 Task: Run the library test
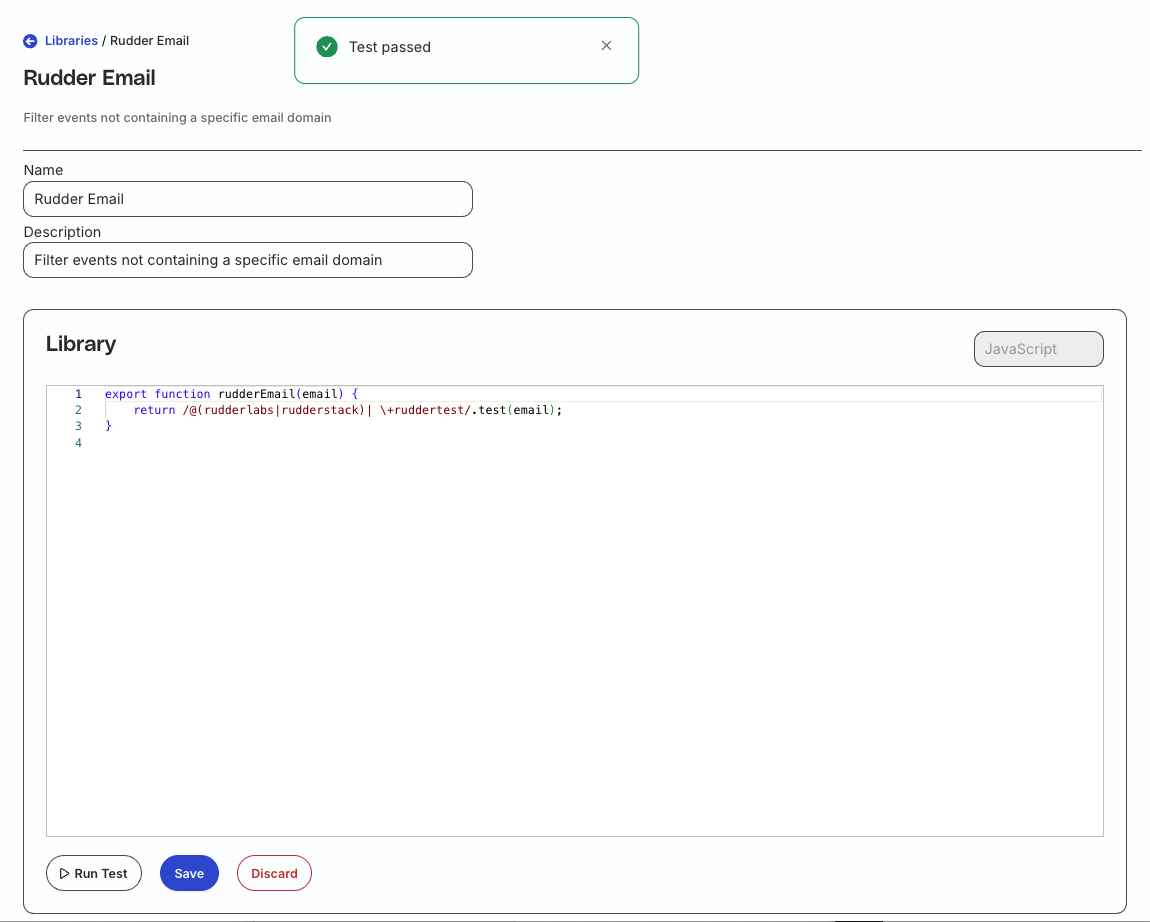click(x=94, y=873)
